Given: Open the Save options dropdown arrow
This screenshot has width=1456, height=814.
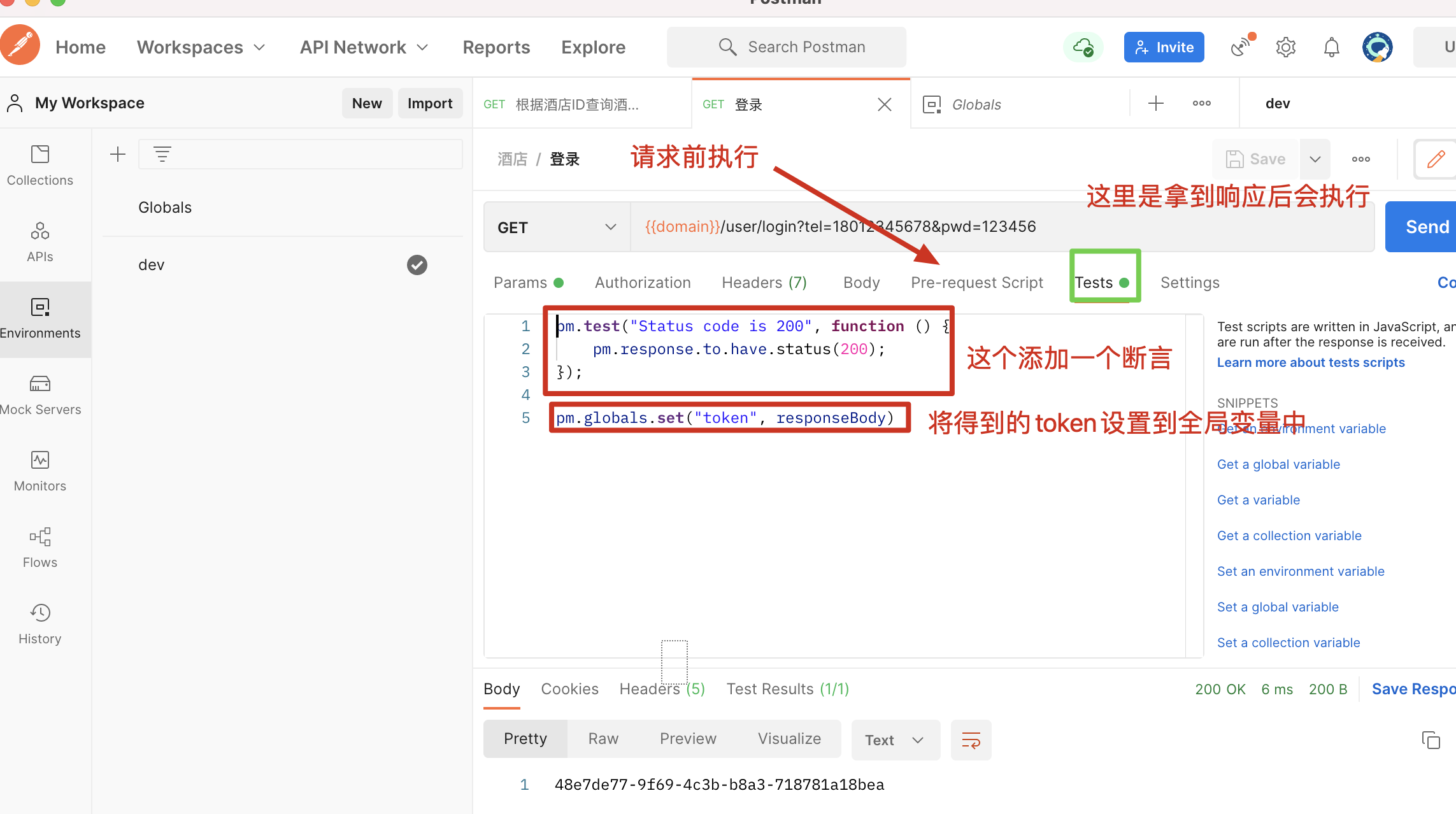Looking at the screenshot, I should (1315, 159).
